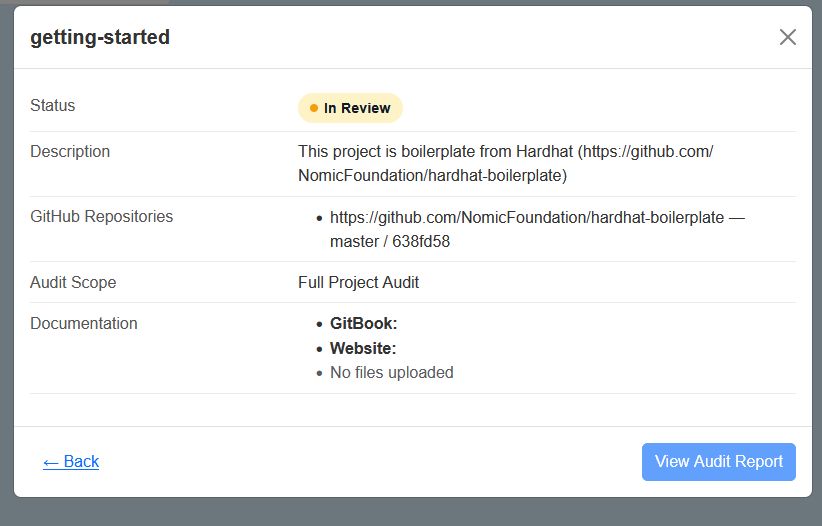The image size is (822, 526).
Task: Click the Documentation label
Action: pyautogui.click(x=84, y=324)
